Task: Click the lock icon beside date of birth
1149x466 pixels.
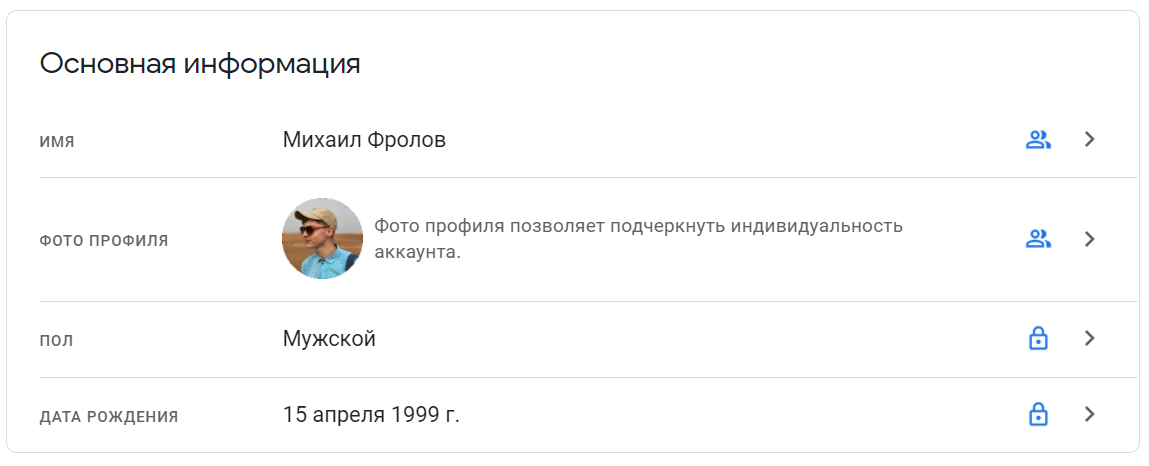Action: pos(1038,414)
